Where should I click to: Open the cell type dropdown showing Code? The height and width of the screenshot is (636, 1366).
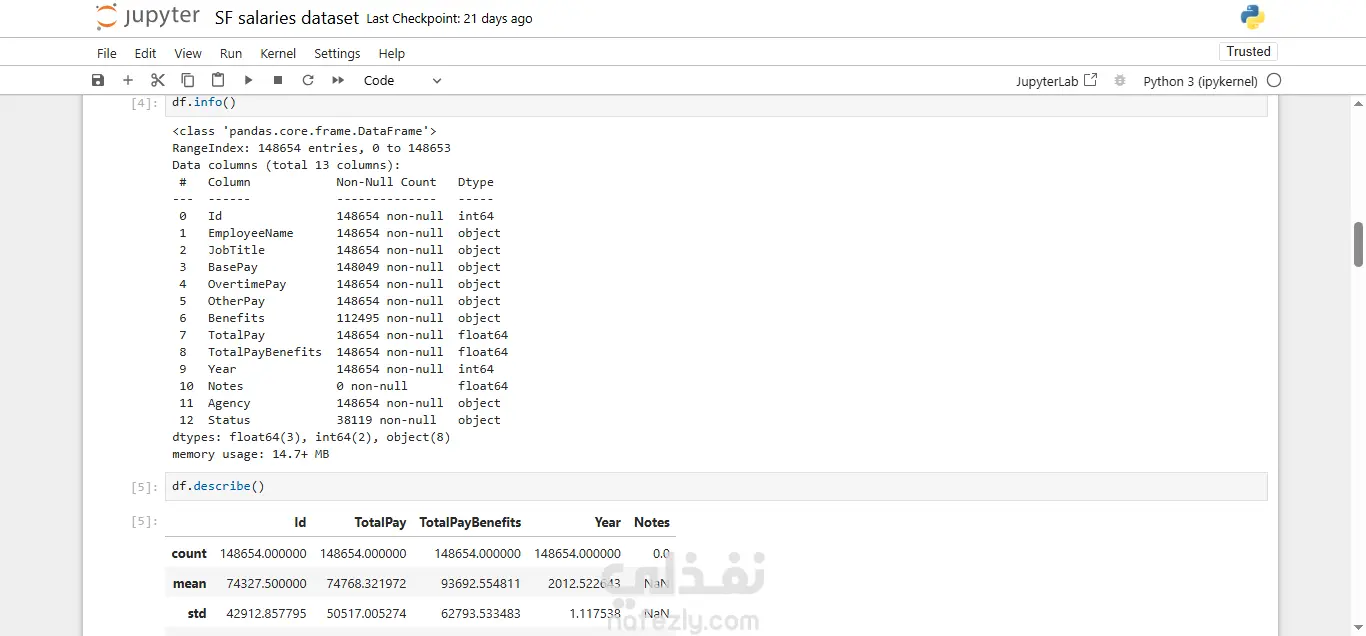(x=402, y=80)
